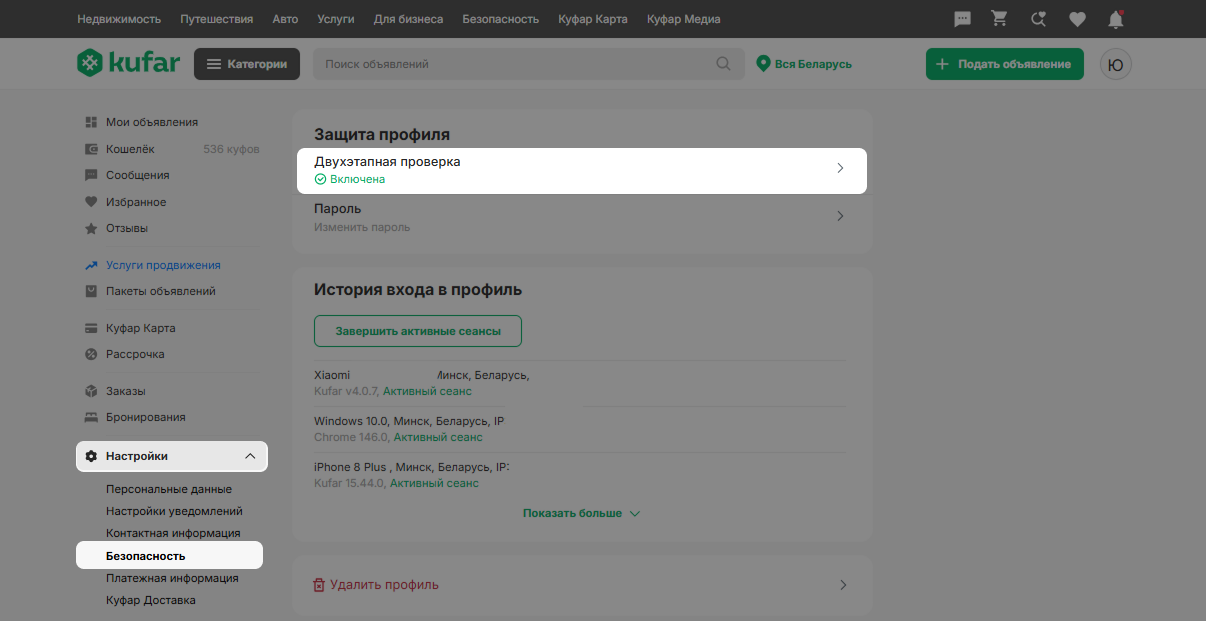Click the 536 куфов wallet balance

[x=231, y=149]
